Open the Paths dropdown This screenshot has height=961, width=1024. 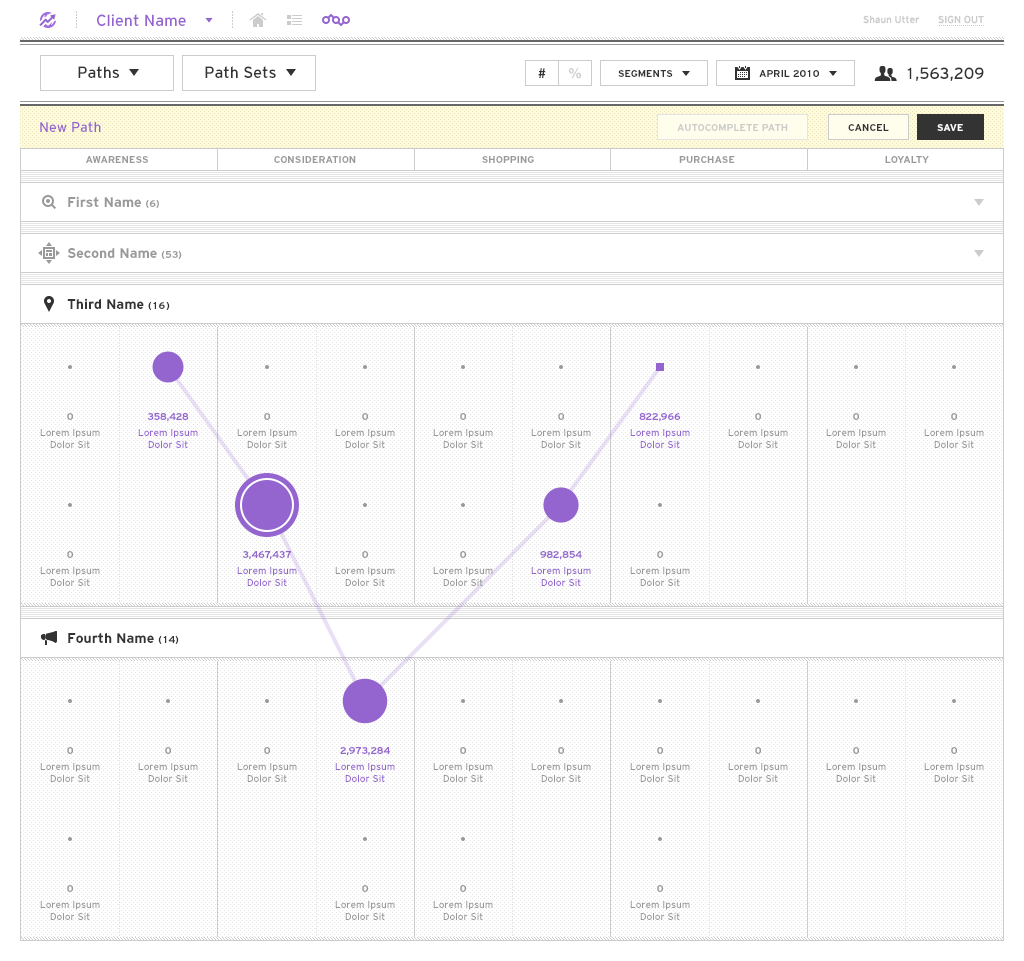107,73
